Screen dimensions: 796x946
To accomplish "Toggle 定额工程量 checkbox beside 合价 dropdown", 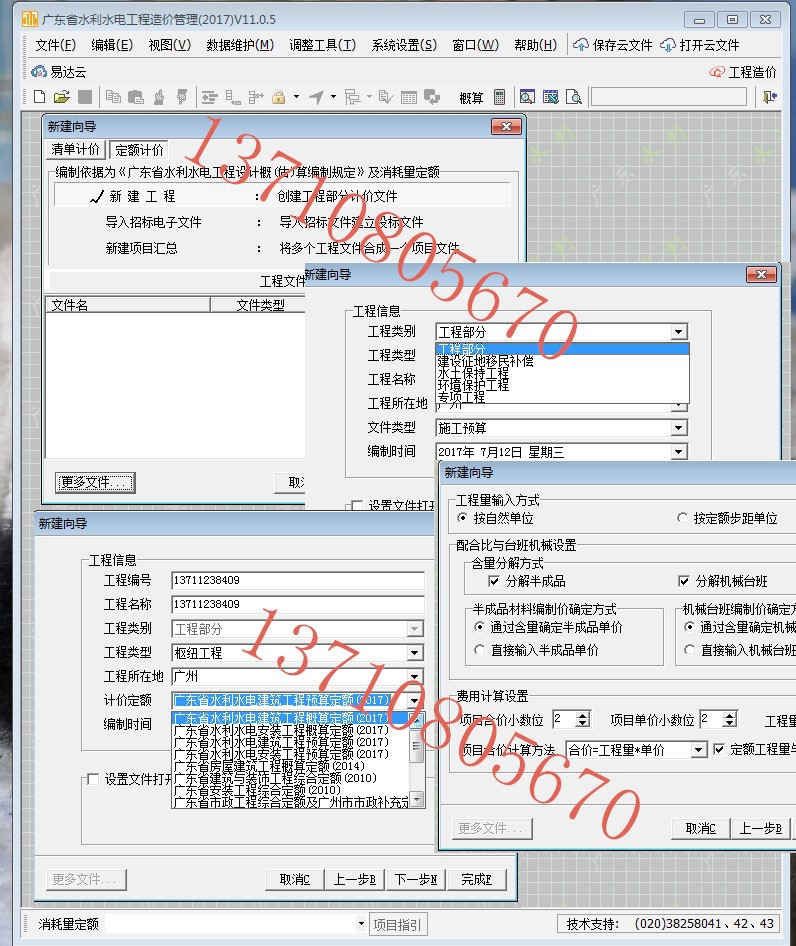I will coord(719,749).
